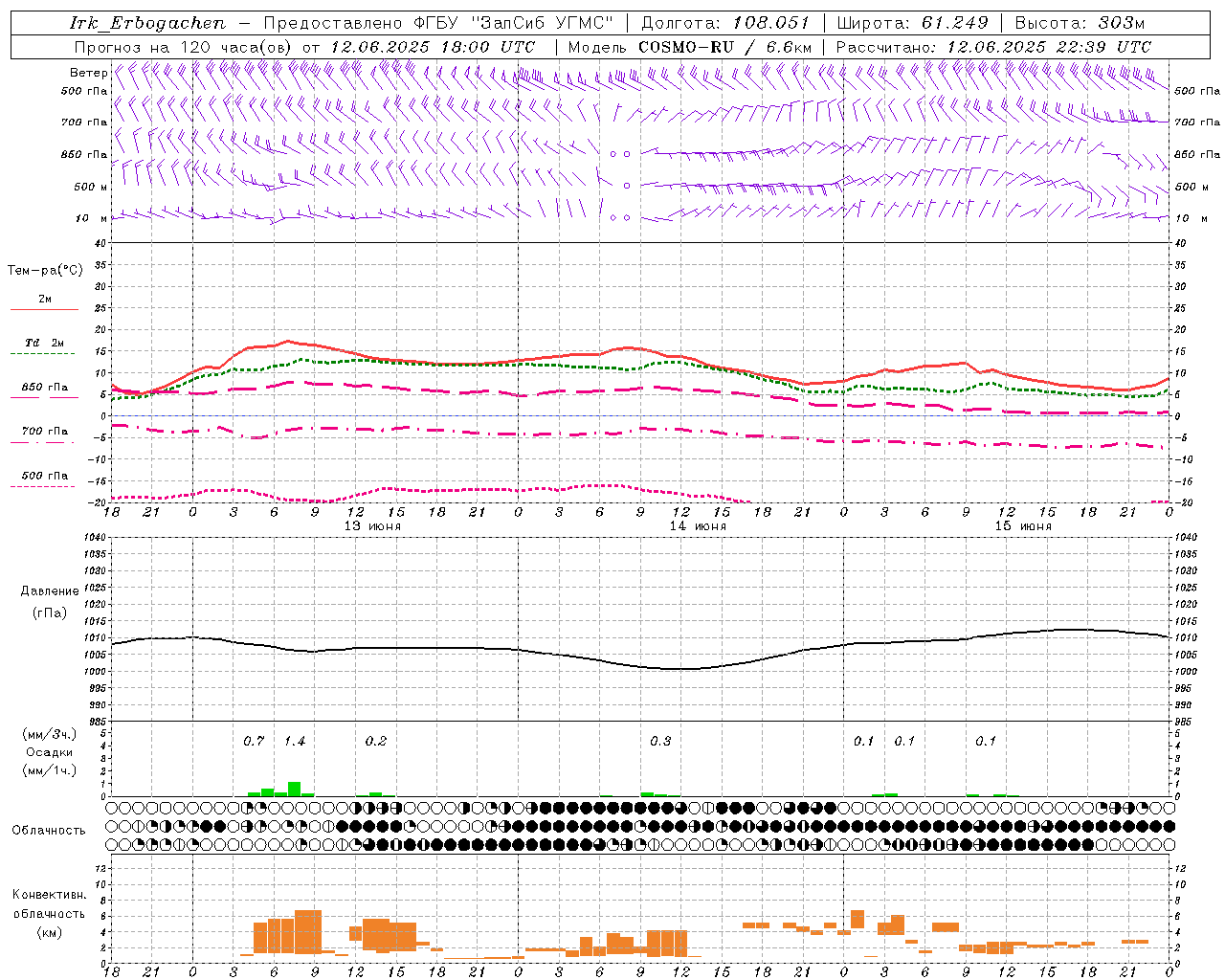Click the 'Давление' pressure panel label
Screen dimensions: 1225x980
[50, 591]
